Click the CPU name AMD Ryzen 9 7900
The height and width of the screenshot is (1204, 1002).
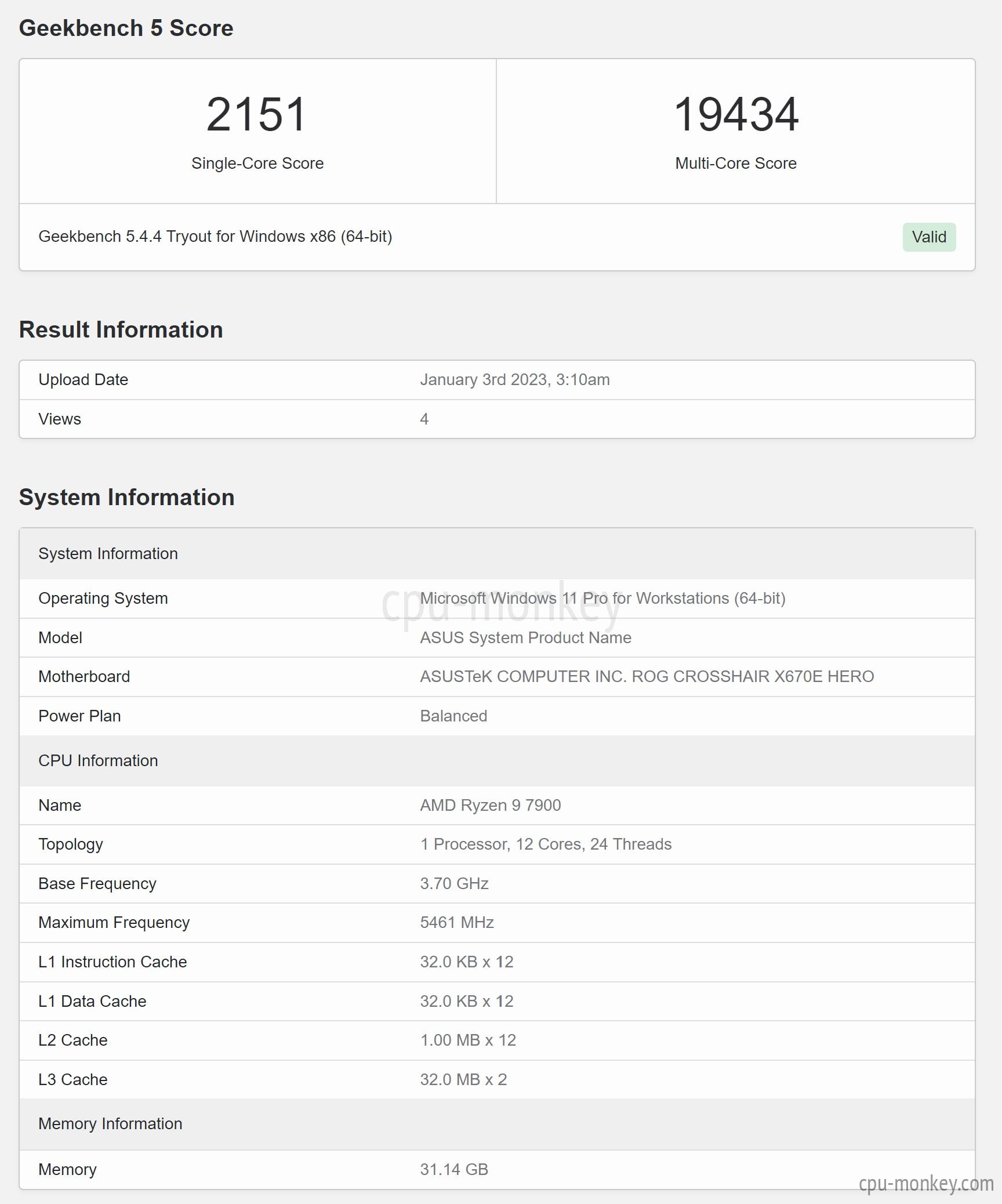click(490, 806)
